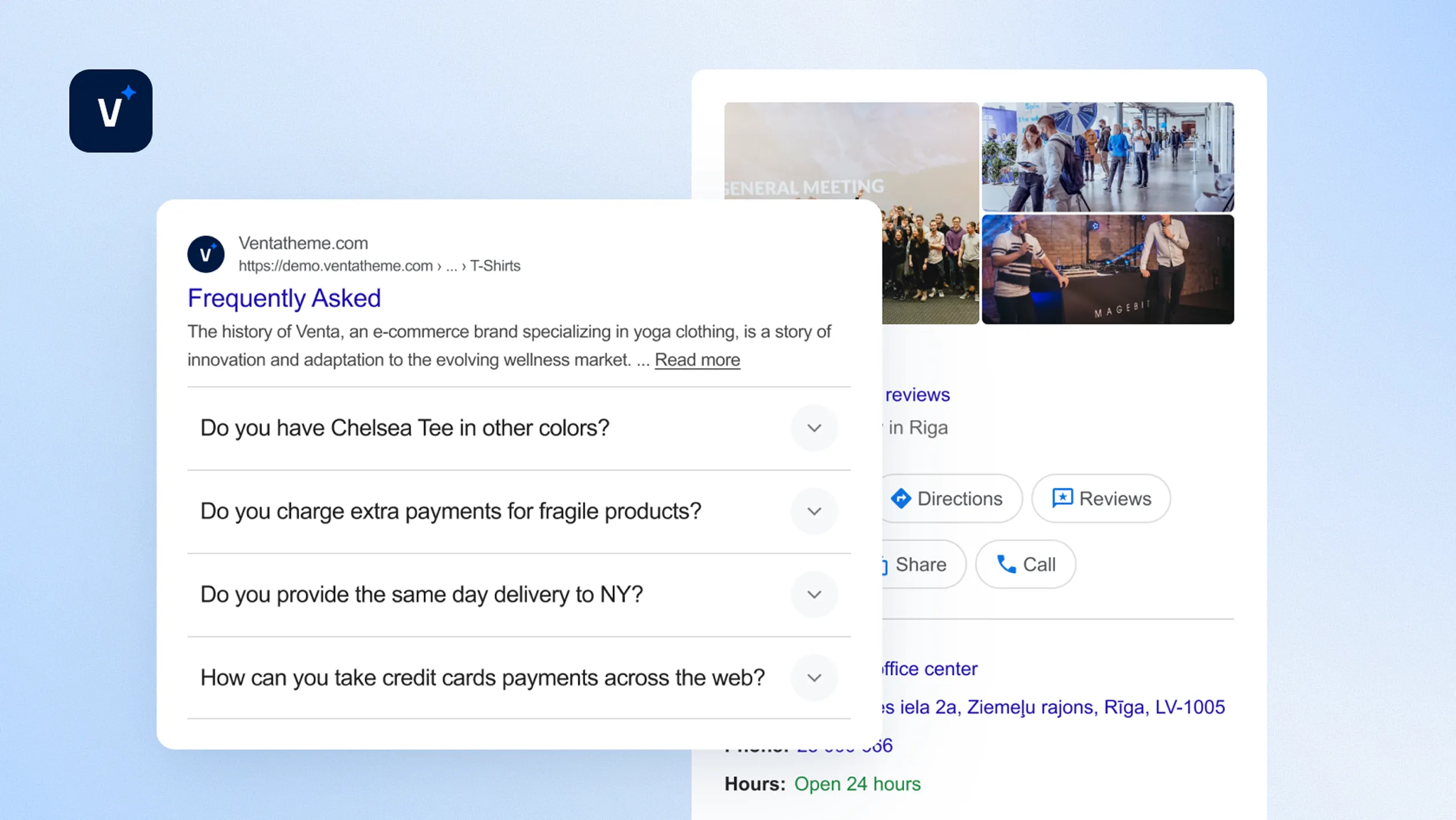The width and height of the screenshot is (1456, 820).
Task: Click the Reviews star speech-bubble icon
Action: point(1062,498)
